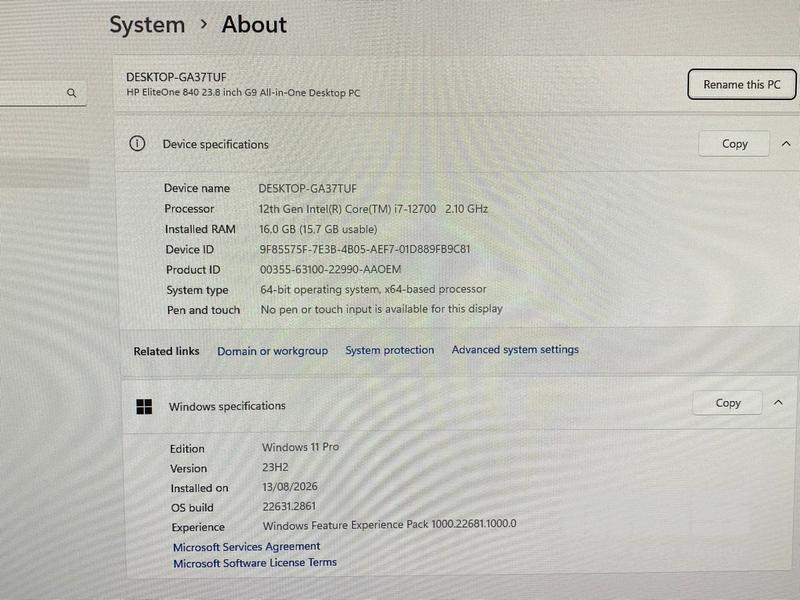Click the Pen and touch label
Image resolution: width=800 pixels, height=600 pixels.
pyautogui.click(x=203, y=310)
